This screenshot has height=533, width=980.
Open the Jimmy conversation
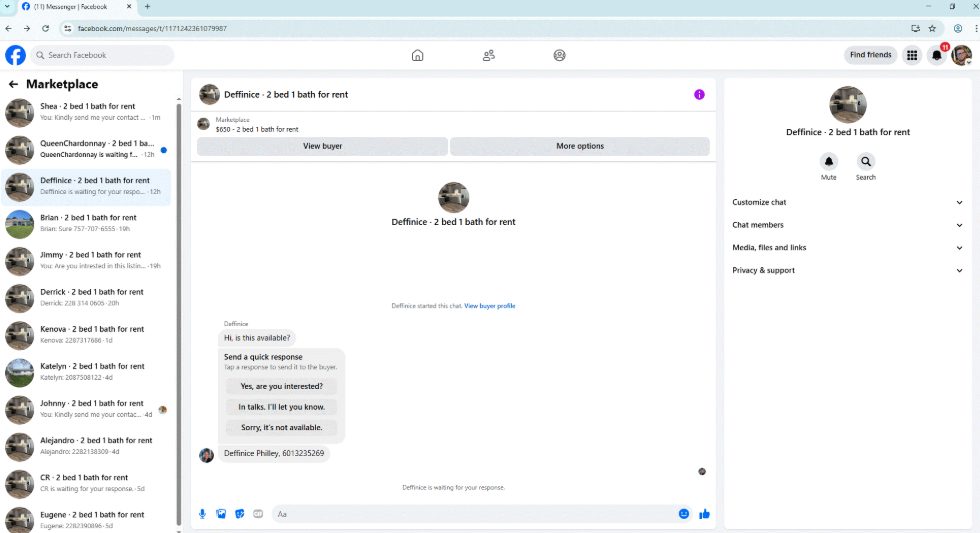pos(86,261)
